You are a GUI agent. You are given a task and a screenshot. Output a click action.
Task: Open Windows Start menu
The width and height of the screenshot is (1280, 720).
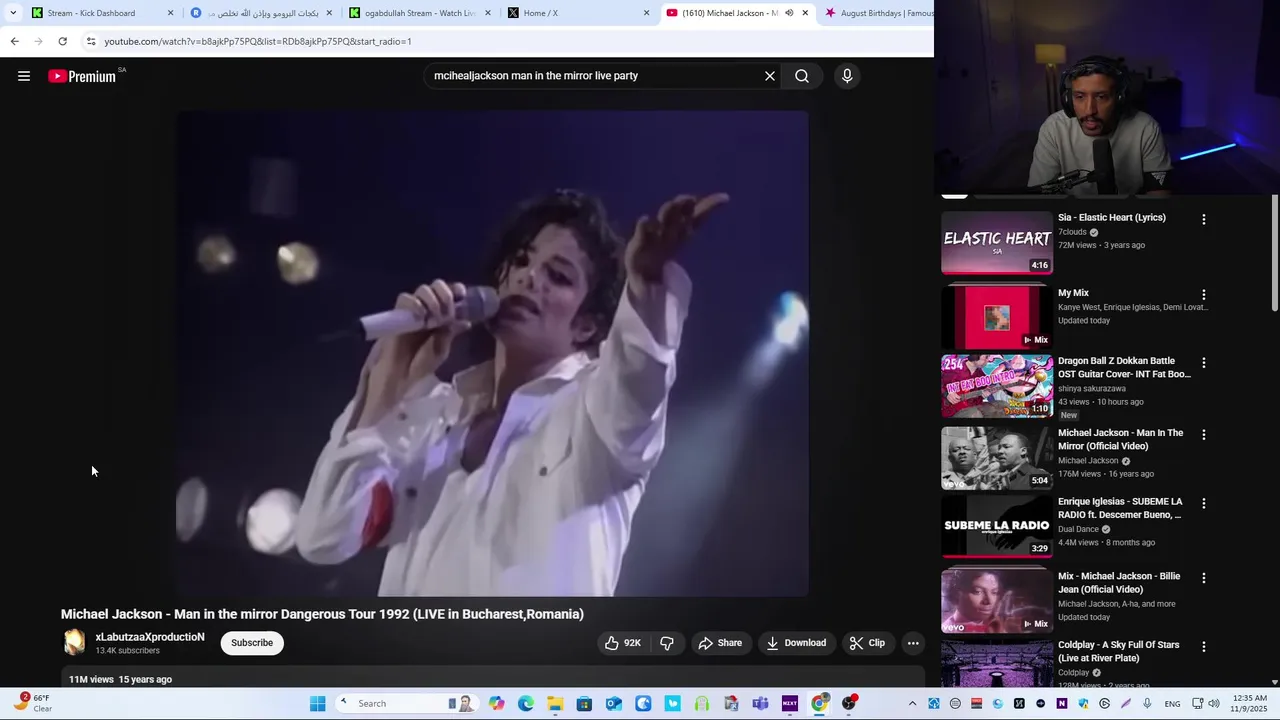pyautogui.click(x=318, y=704)
